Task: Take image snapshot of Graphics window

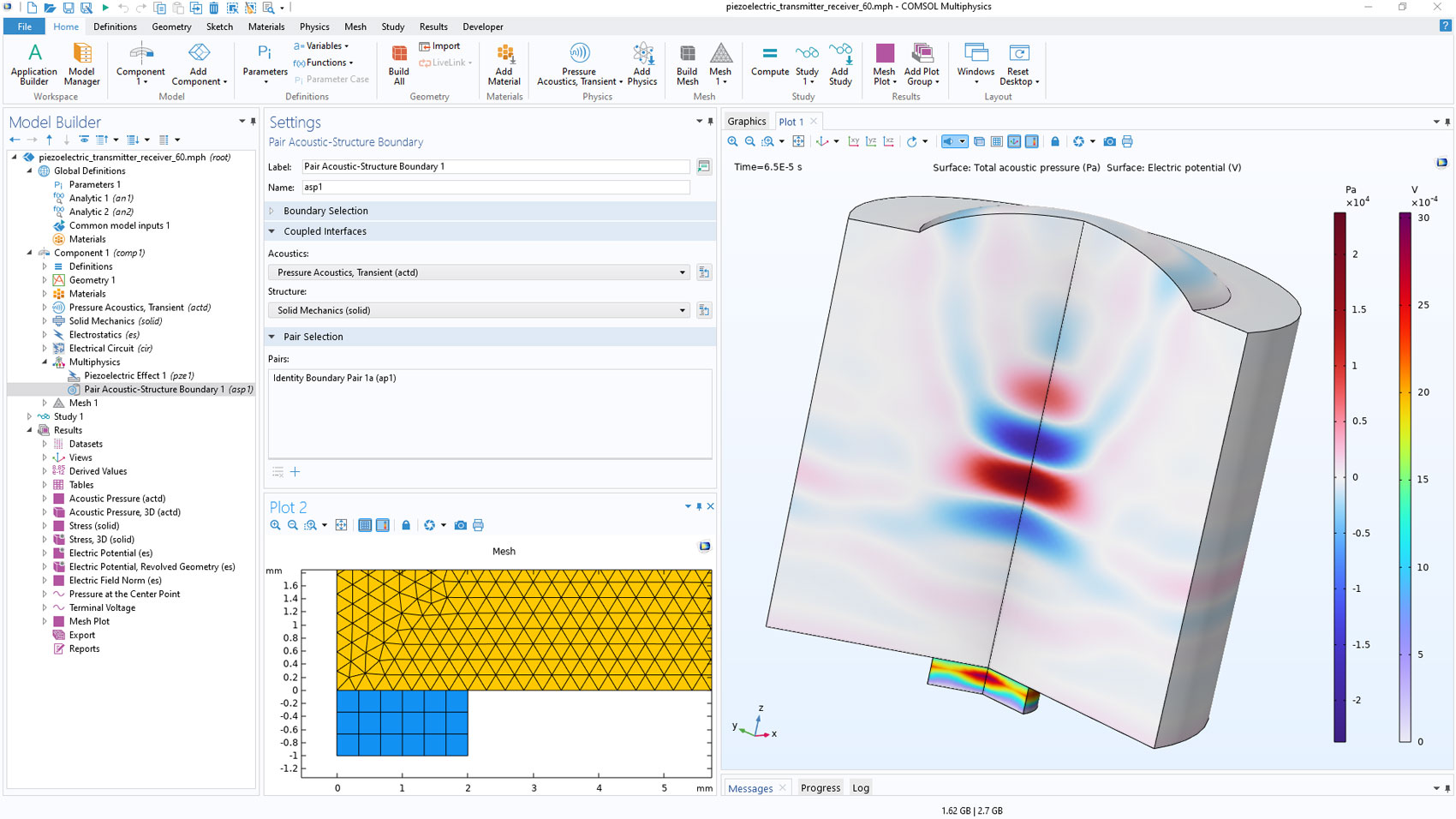Action: [x=1109, y=141]
